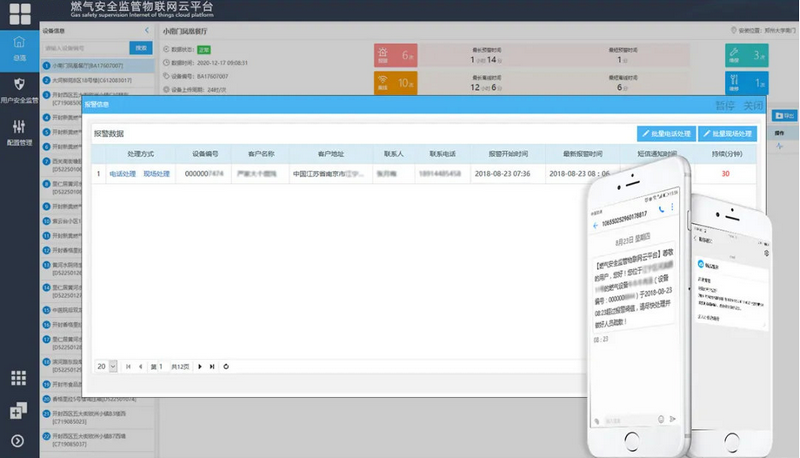Click 关闭 in the alarm dialog header
This screenshot has height=458, width=800.
click(753, 105)
